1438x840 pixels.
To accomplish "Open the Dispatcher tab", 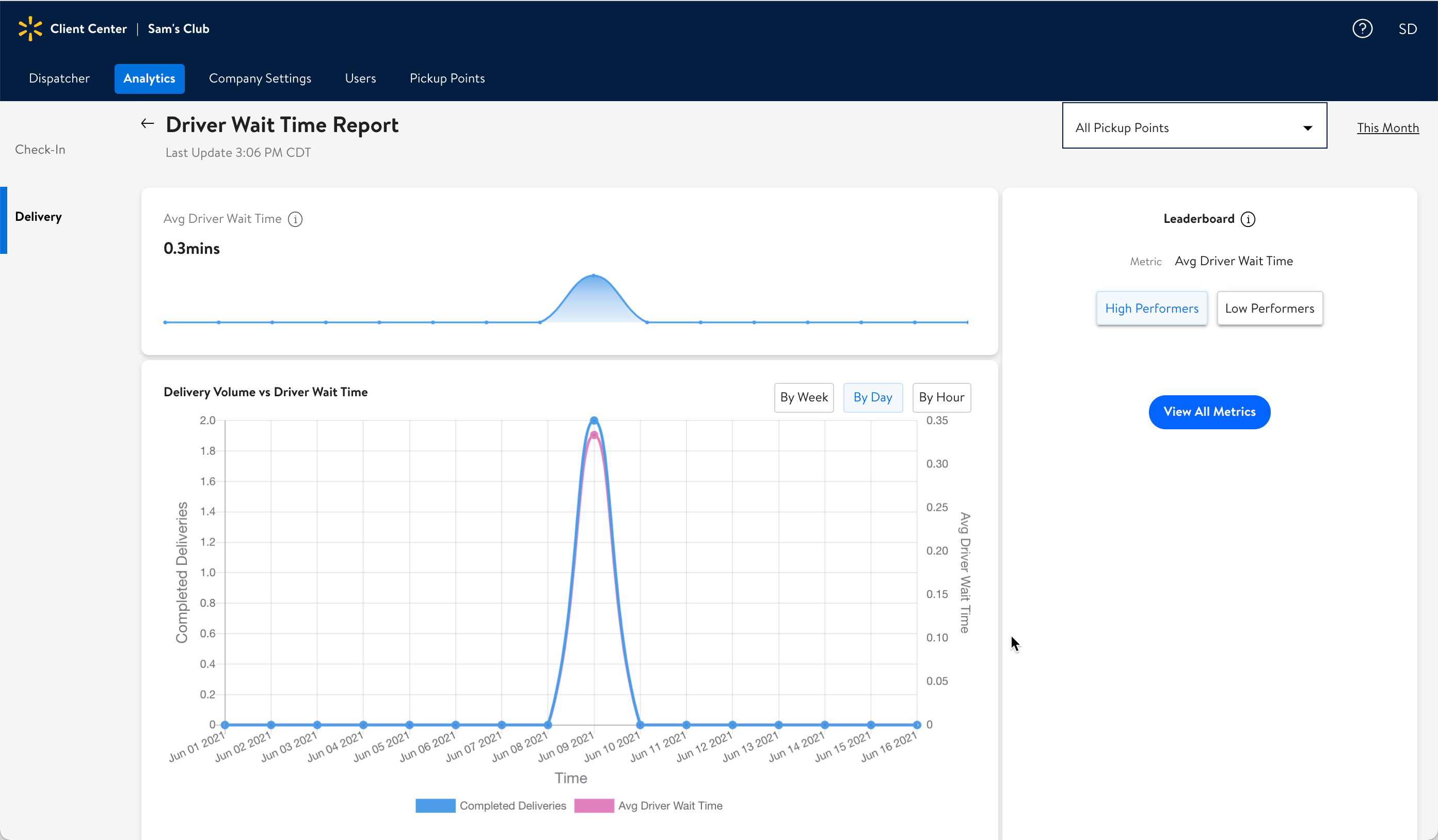I will [x=59, y=79].
